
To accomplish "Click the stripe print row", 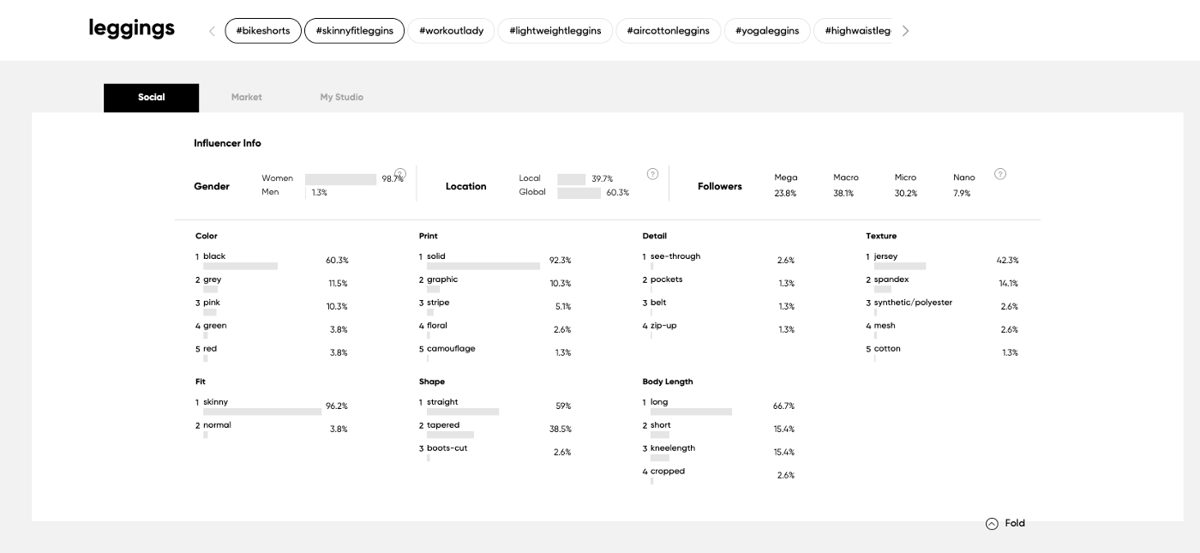I will [495, 306].
